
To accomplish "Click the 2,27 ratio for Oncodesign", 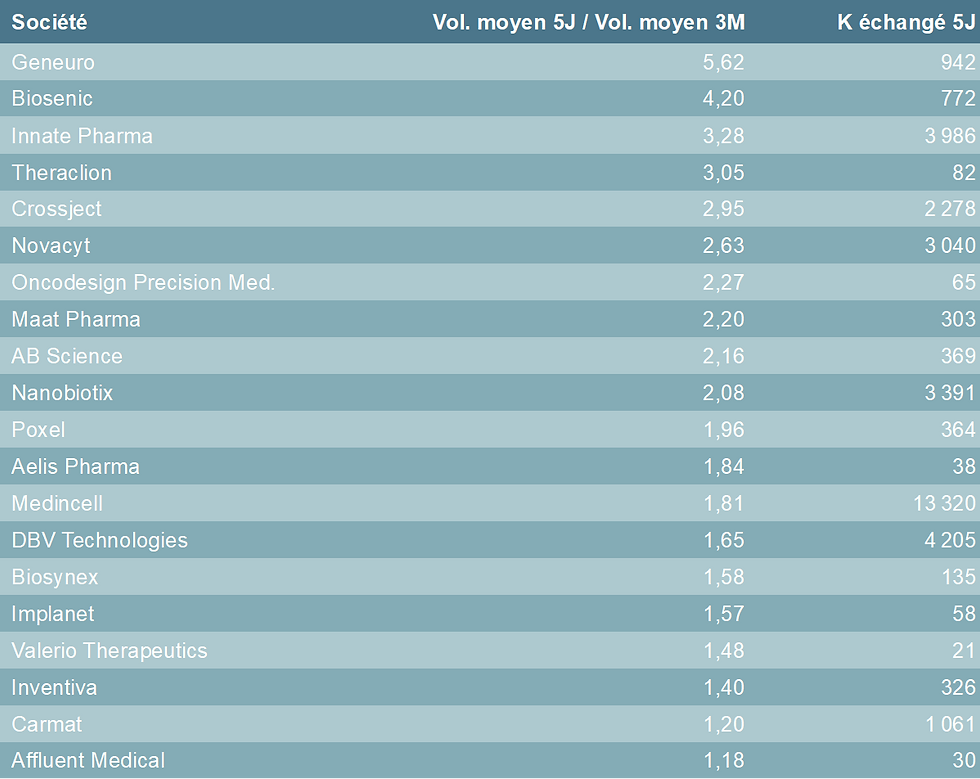I will tap(724, 283).
